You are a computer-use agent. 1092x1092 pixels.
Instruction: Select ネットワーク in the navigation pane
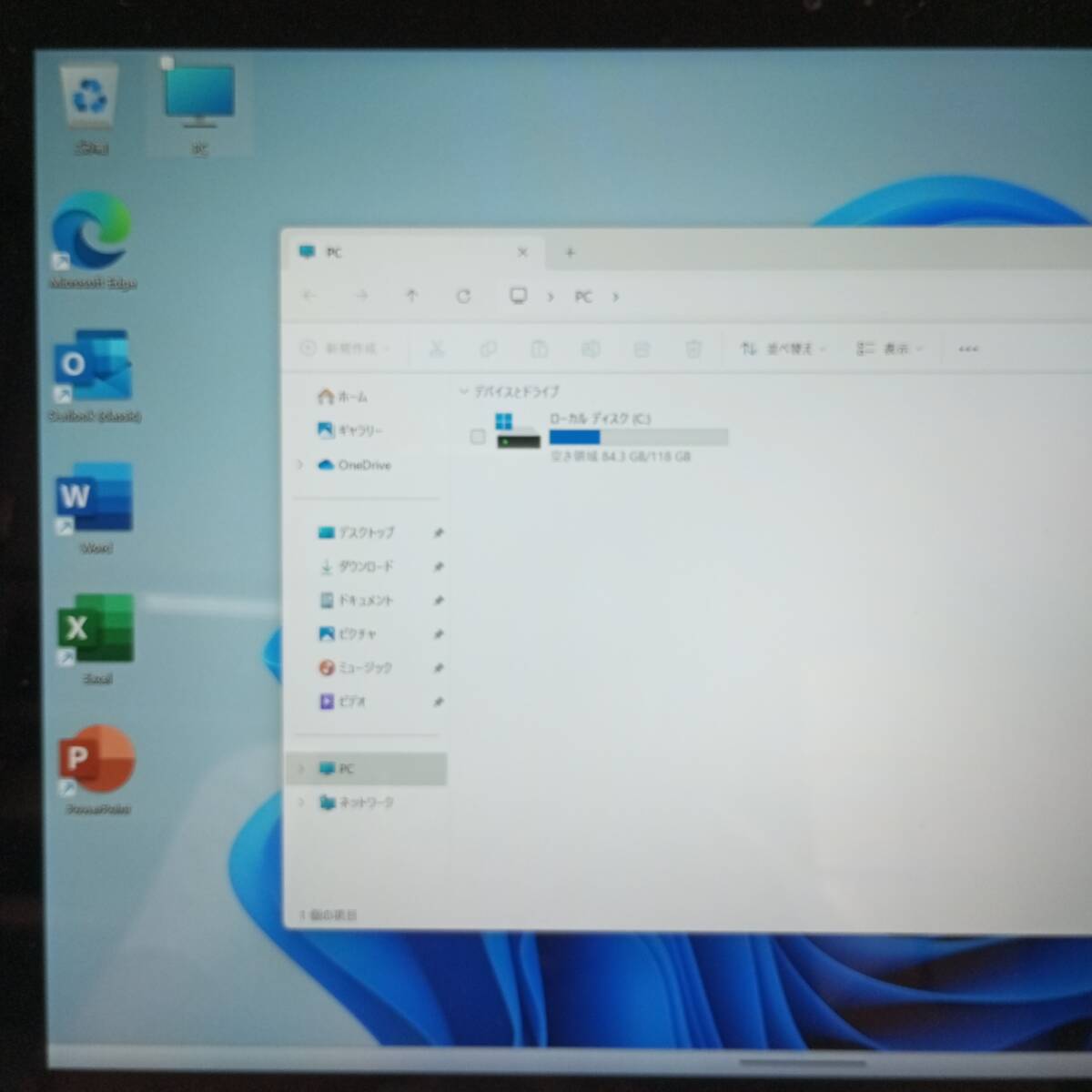(x=356, y=803)
